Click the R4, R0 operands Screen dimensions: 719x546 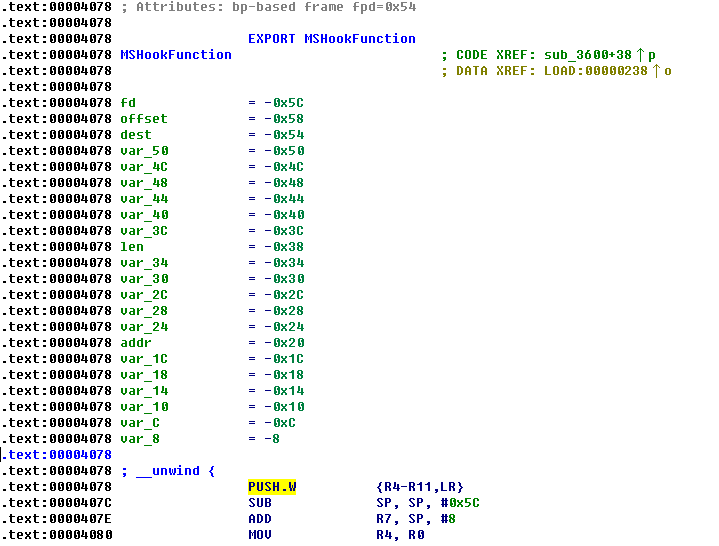click(400, 535)
